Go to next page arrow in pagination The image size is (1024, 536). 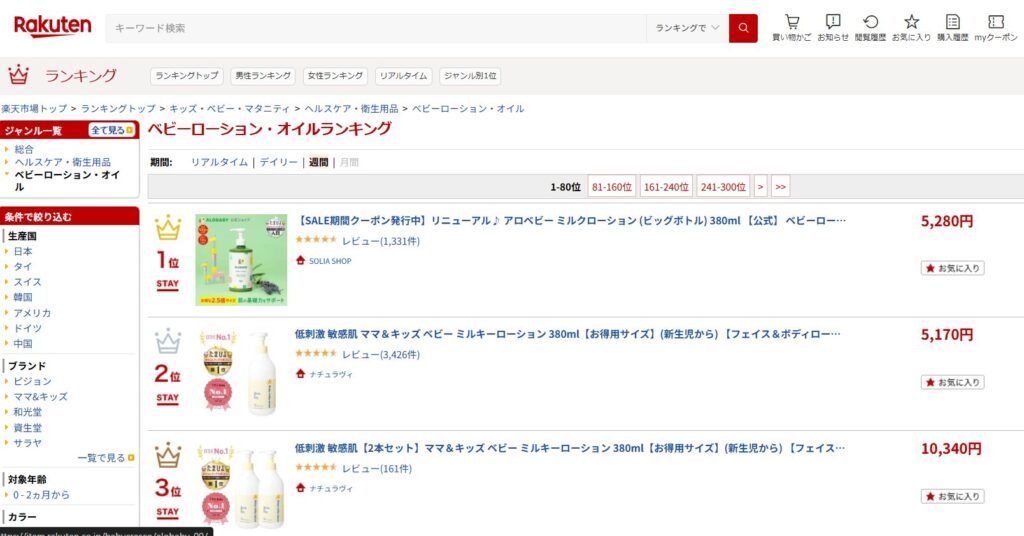point(760,187)
